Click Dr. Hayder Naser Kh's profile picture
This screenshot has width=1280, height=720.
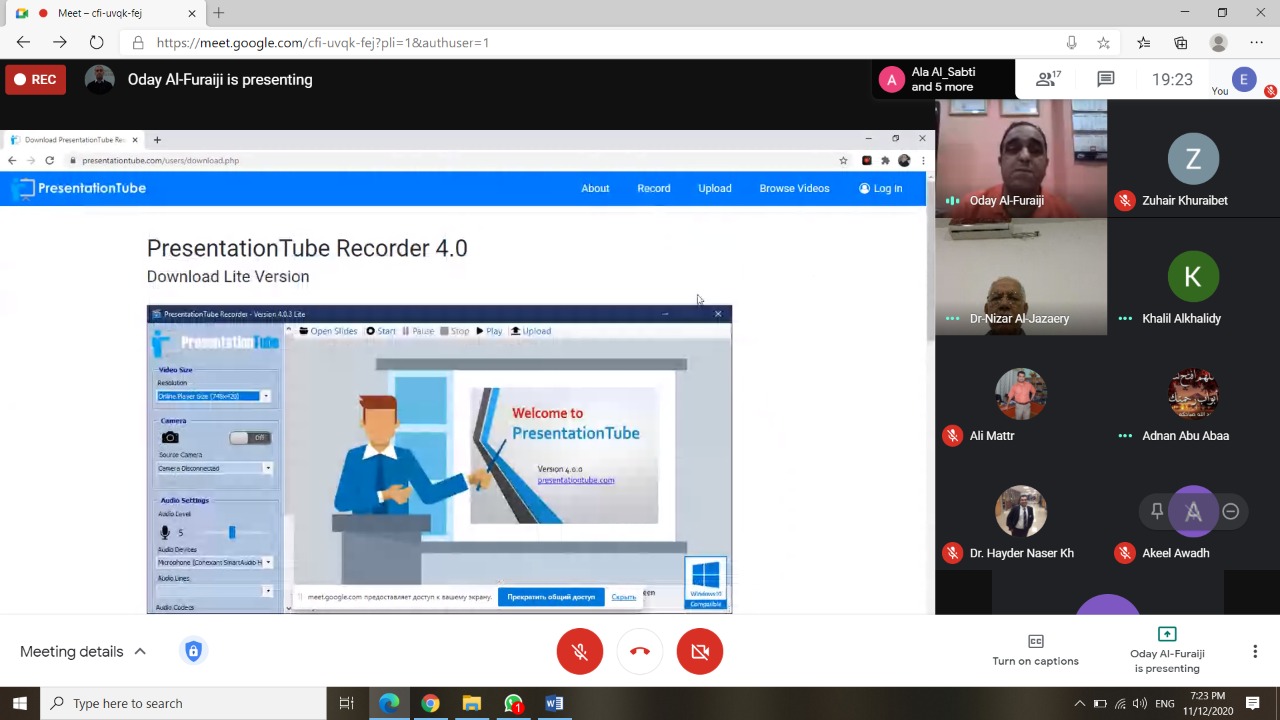coord(1020,511)
